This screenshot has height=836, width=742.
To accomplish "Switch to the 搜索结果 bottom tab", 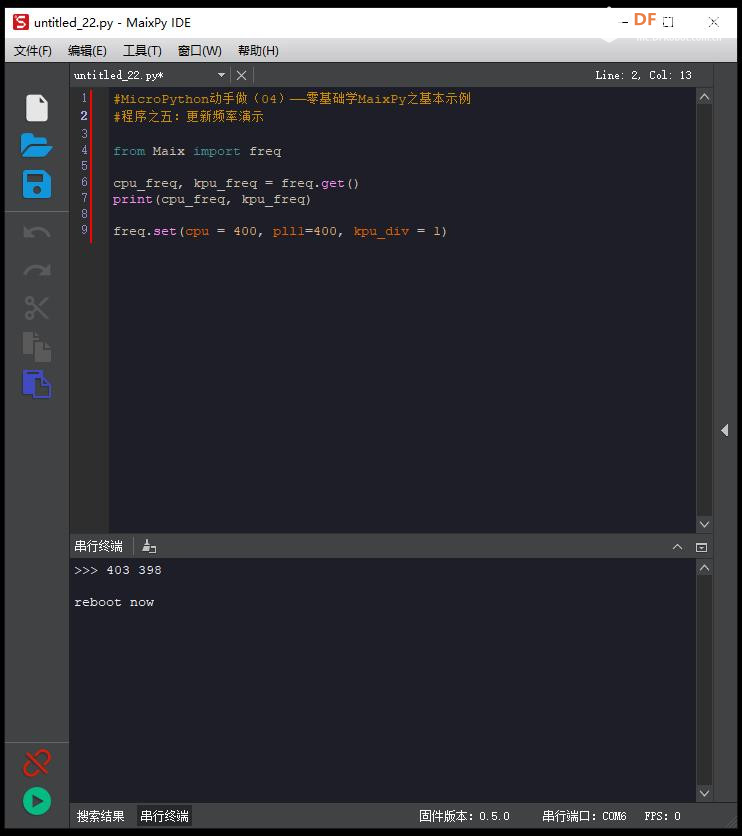I will (100, 816).
